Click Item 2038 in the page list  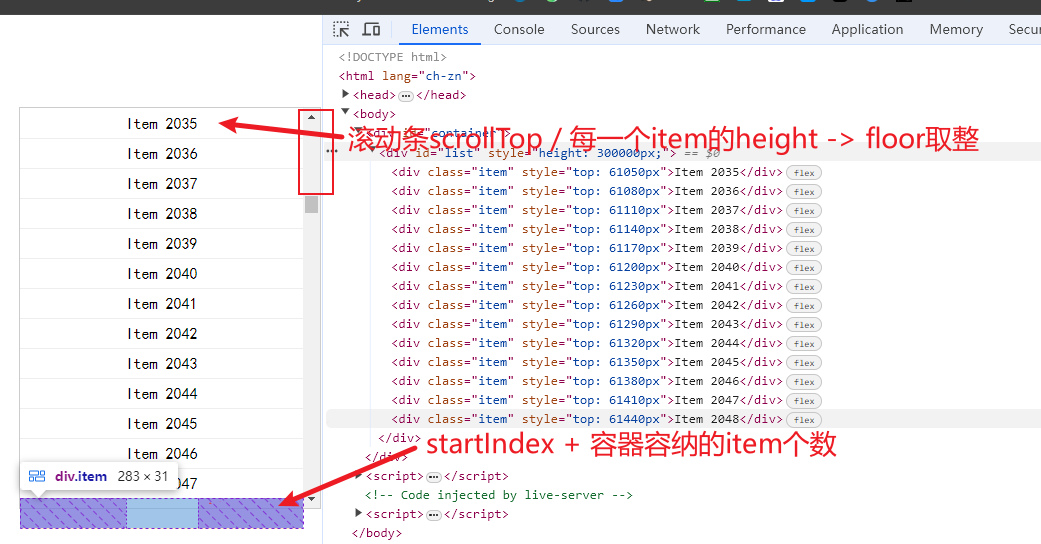162,213
